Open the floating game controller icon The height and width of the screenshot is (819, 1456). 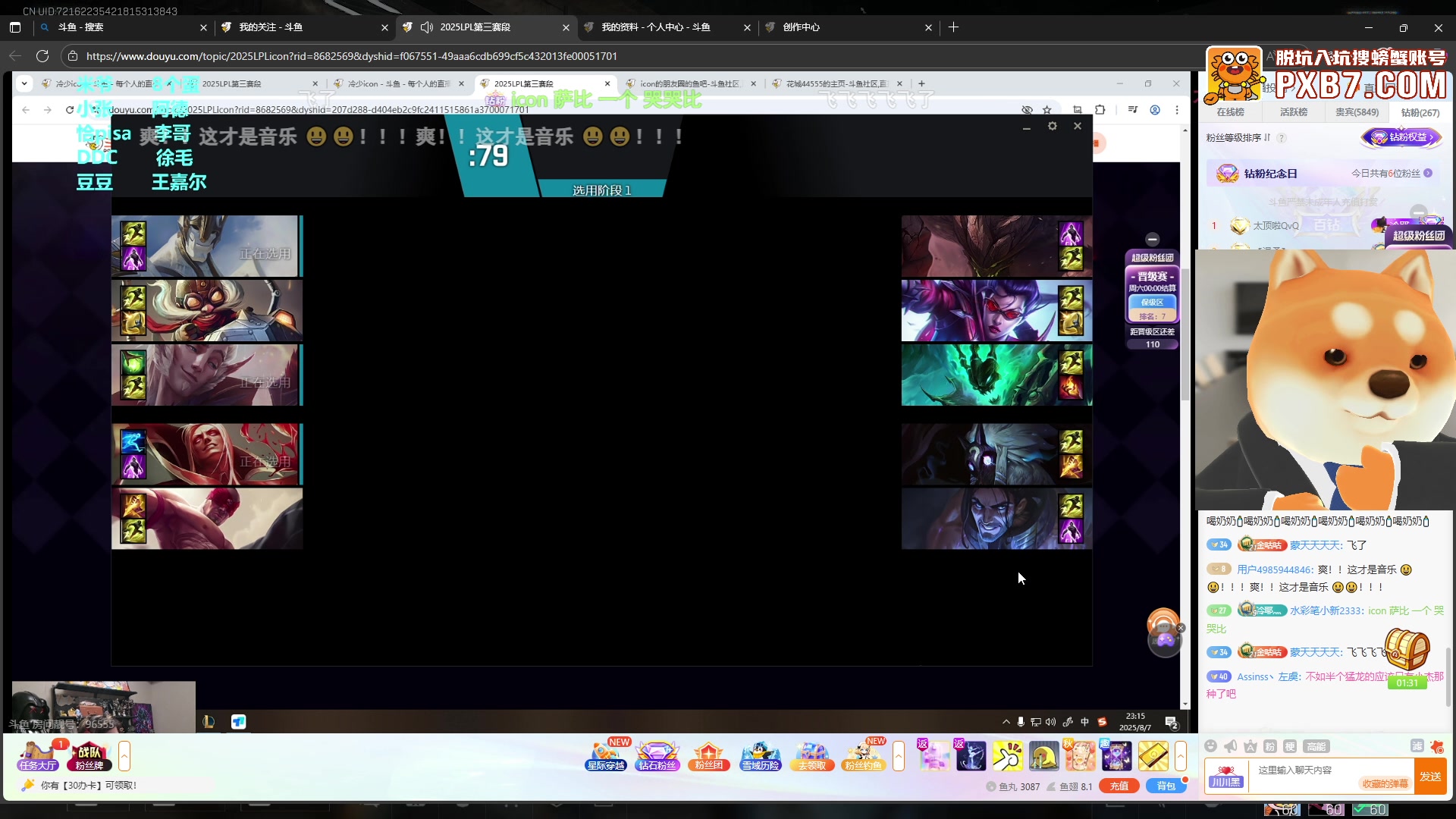click(1166, 642)
